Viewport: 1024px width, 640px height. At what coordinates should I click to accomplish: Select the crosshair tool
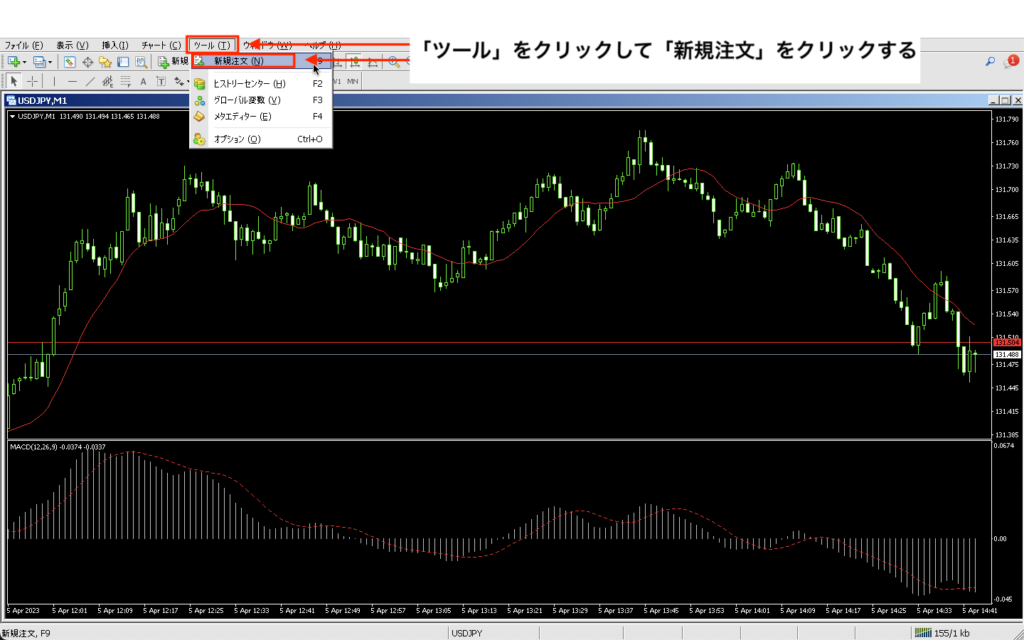pos(32,82)
